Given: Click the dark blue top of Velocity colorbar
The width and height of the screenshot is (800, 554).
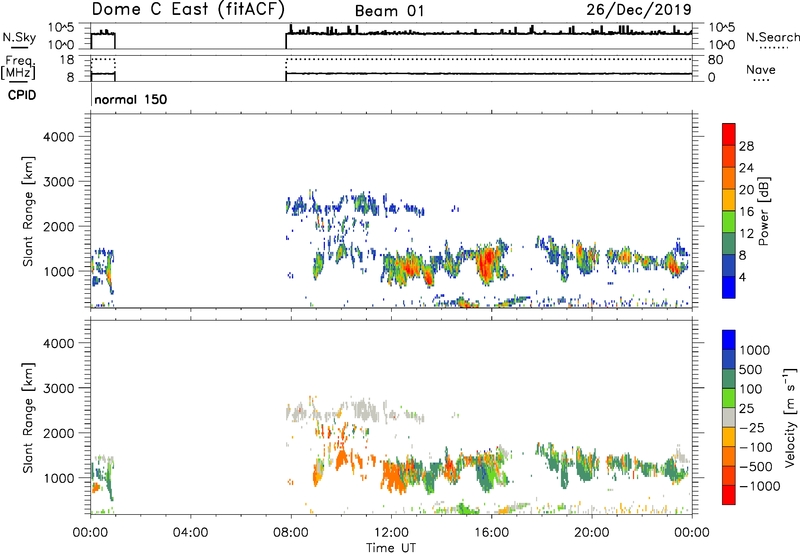Looking at the screenshot, I should pyautogui.click(x=729, y=340).
